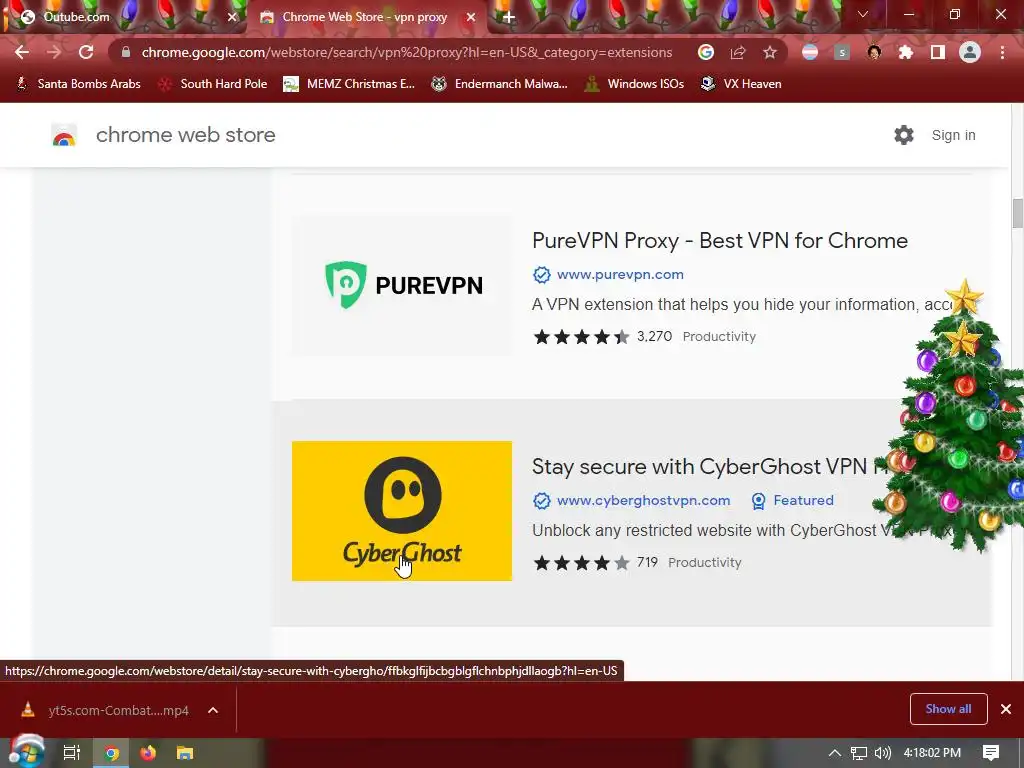Click the address bar URL
Viewport: 1024px width, 768px height.
(406, 52)
